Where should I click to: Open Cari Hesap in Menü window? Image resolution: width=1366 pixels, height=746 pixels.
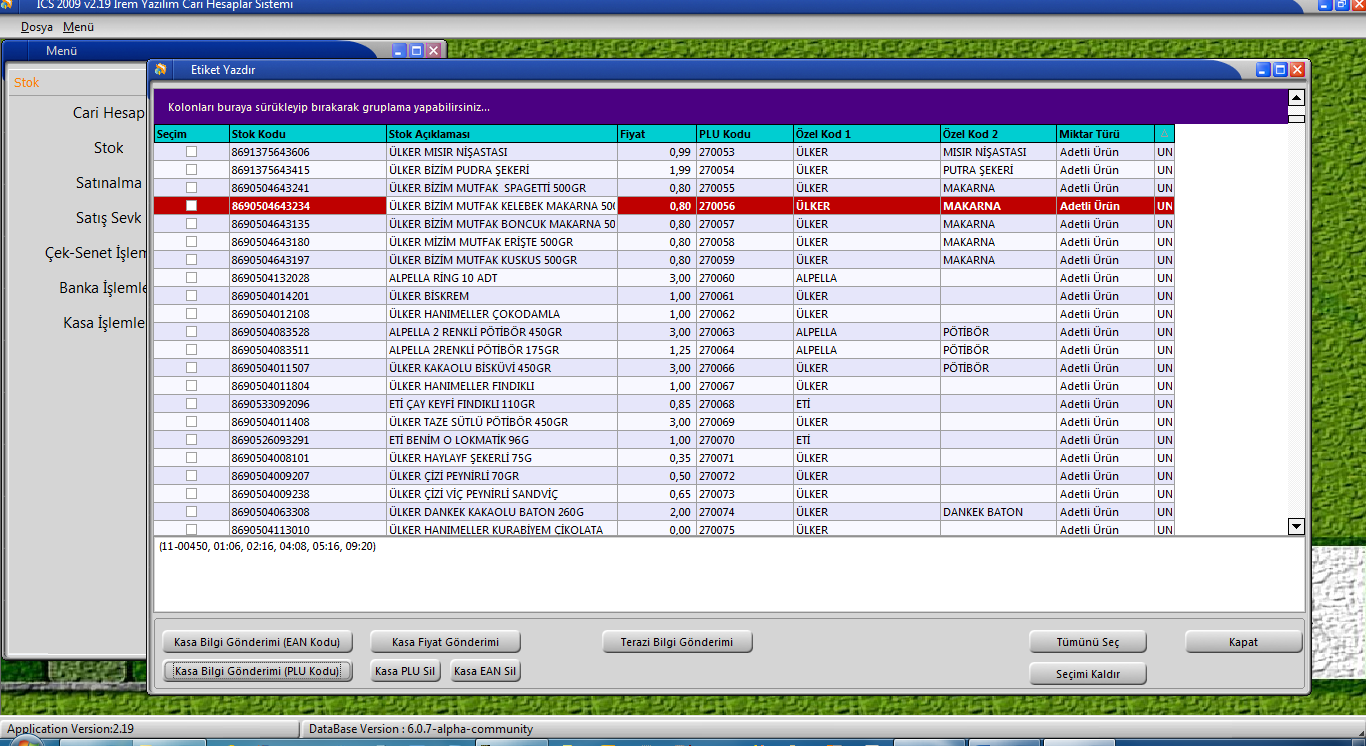[108, 113]
